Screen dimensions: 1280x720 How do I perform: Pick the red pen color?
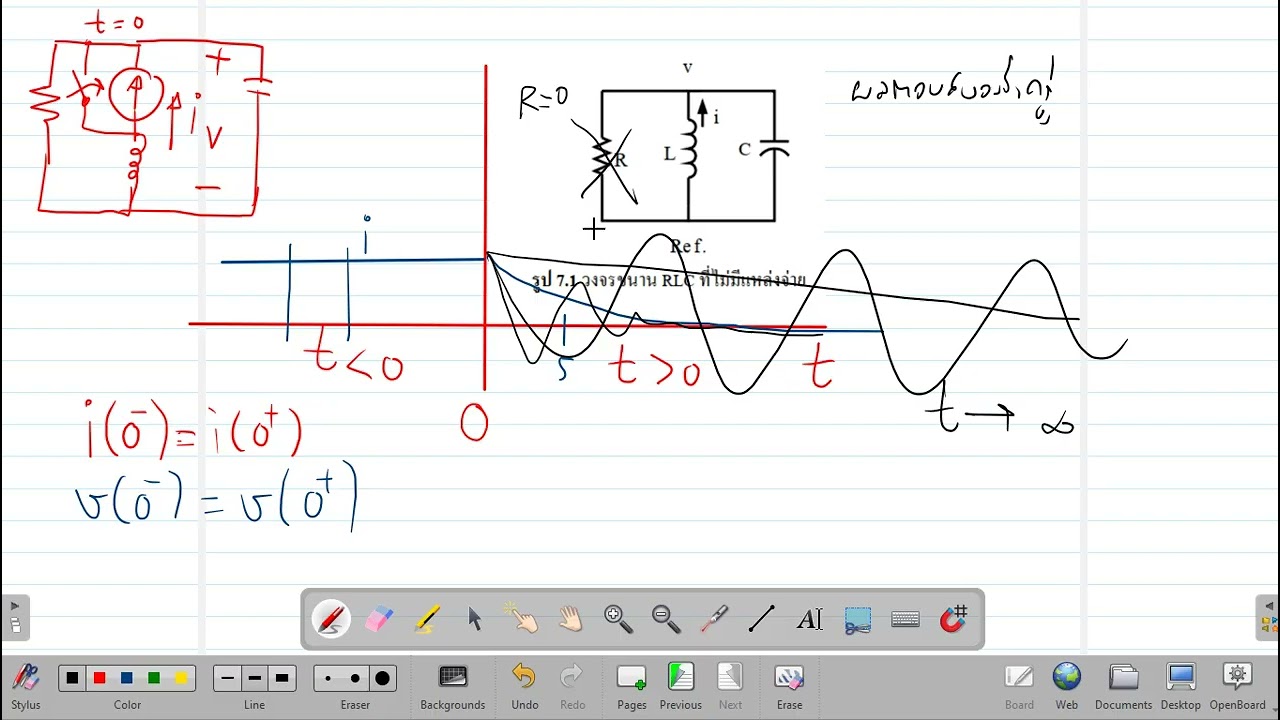point(99,678)
